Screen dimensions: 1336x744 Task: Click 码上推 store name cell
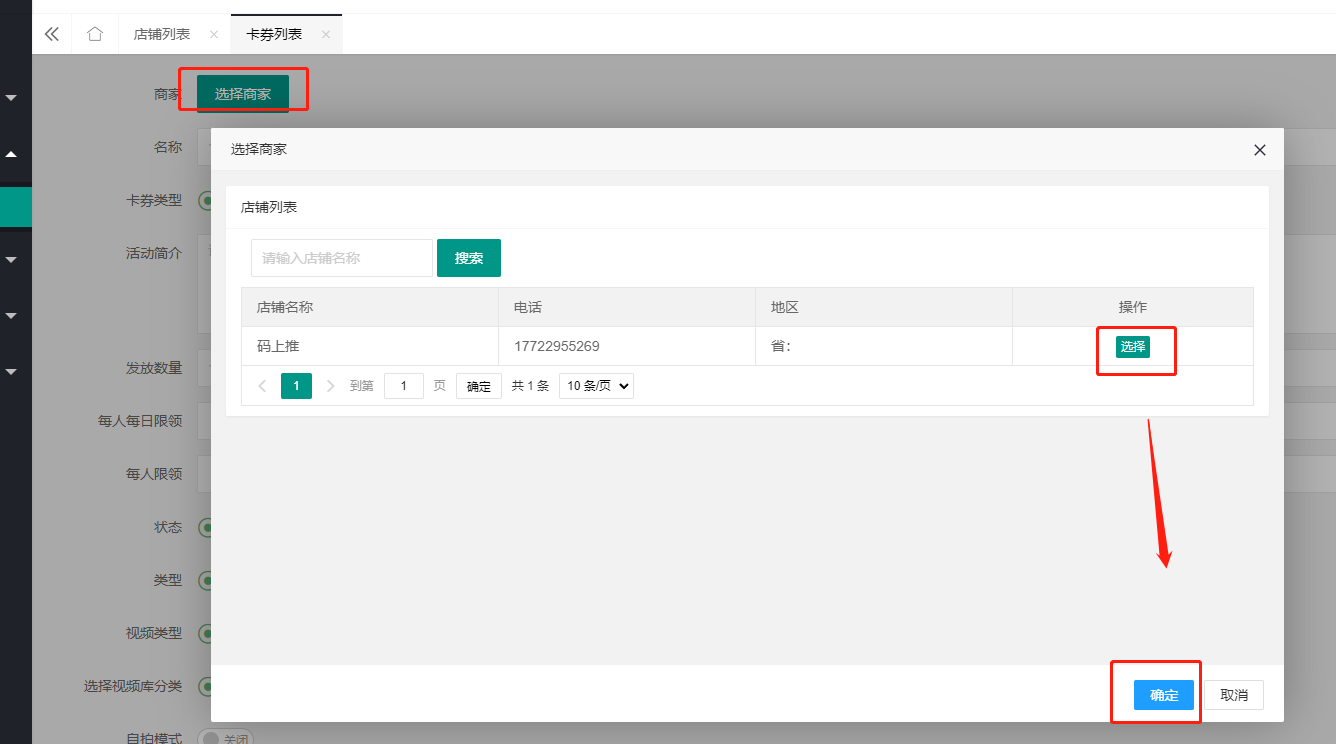pyautogui.click(x=370, y=347)
